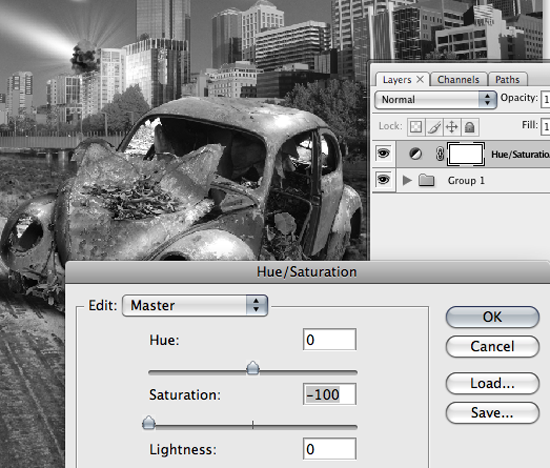Click the Cancel button
The width and height of the screenshot is (550, 468).
pyautogui.click(x=492, y=347)
